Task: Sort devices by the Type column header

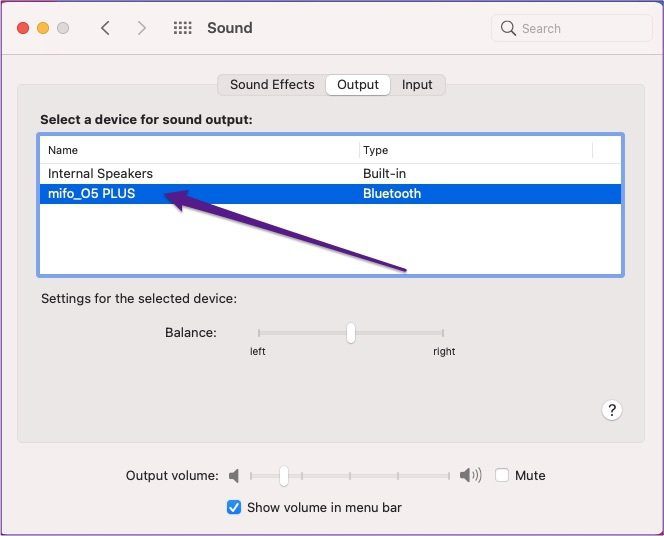Action: click(x=476, y=150)
